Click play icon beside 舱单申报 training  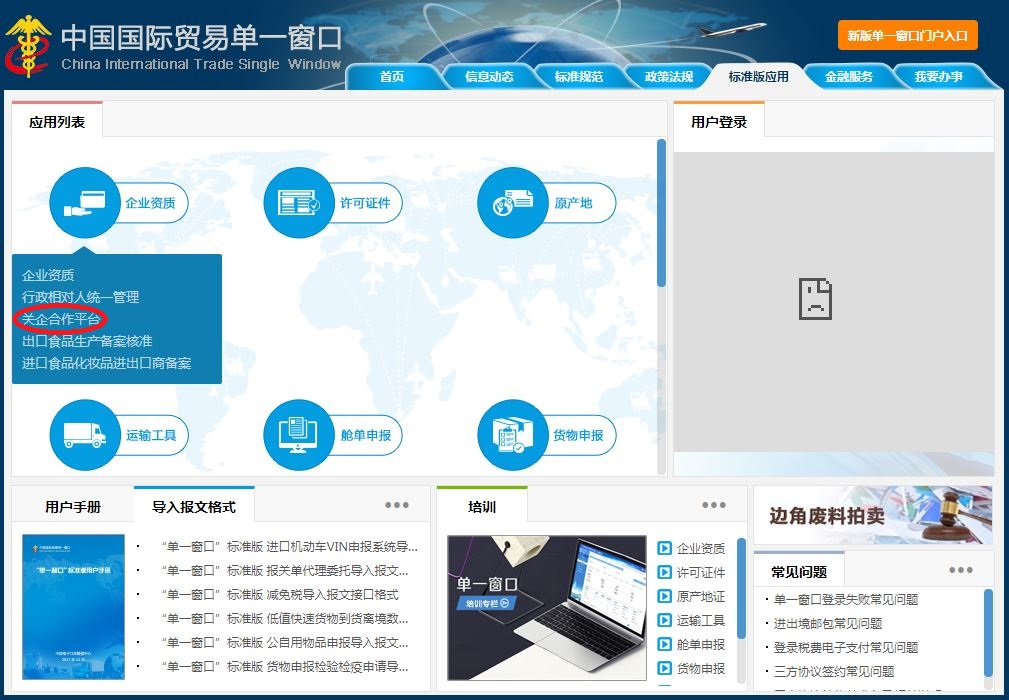tap(664, 644)
